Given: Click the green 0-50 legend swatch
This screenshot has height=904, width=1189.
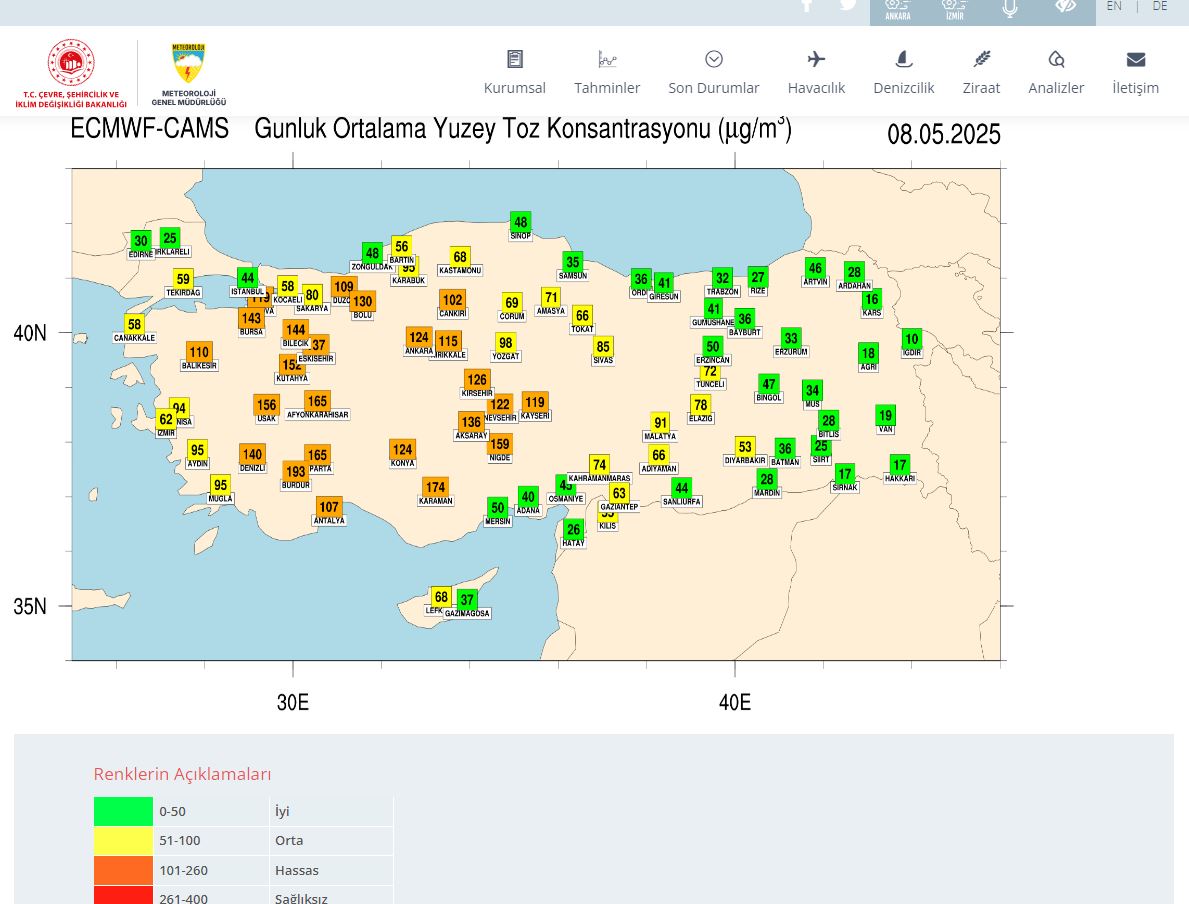Looking at the screenshot, I should (123, 811).
